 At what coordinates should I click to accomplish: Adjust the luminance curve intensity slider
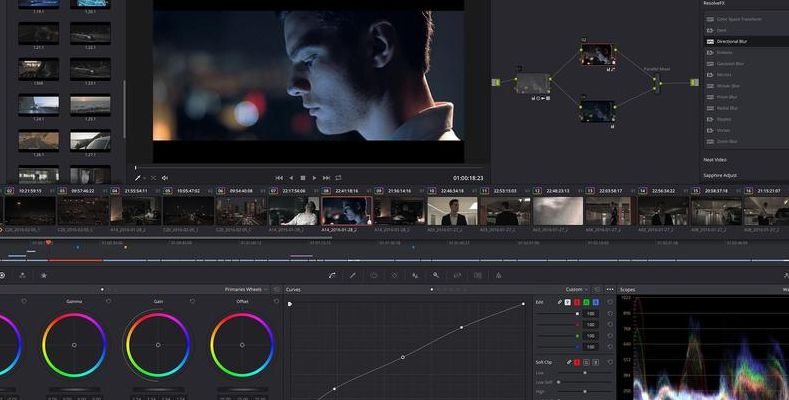(557, 313)
